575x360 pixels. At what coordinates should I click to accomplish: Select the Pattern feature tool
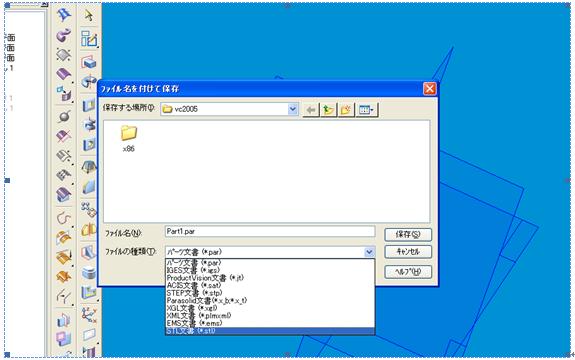89,210
